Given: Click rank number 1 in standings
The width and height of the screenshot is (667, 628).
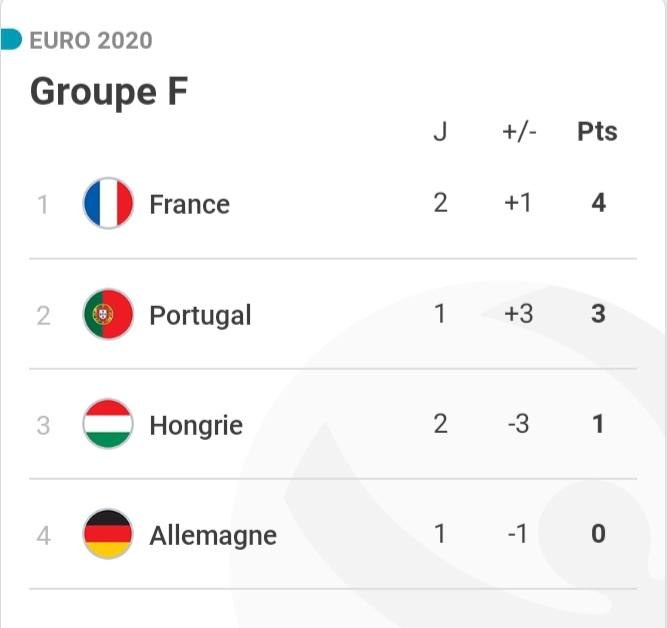Looking at the screenshot, I should pyautogui.click(x=43, y=205).
